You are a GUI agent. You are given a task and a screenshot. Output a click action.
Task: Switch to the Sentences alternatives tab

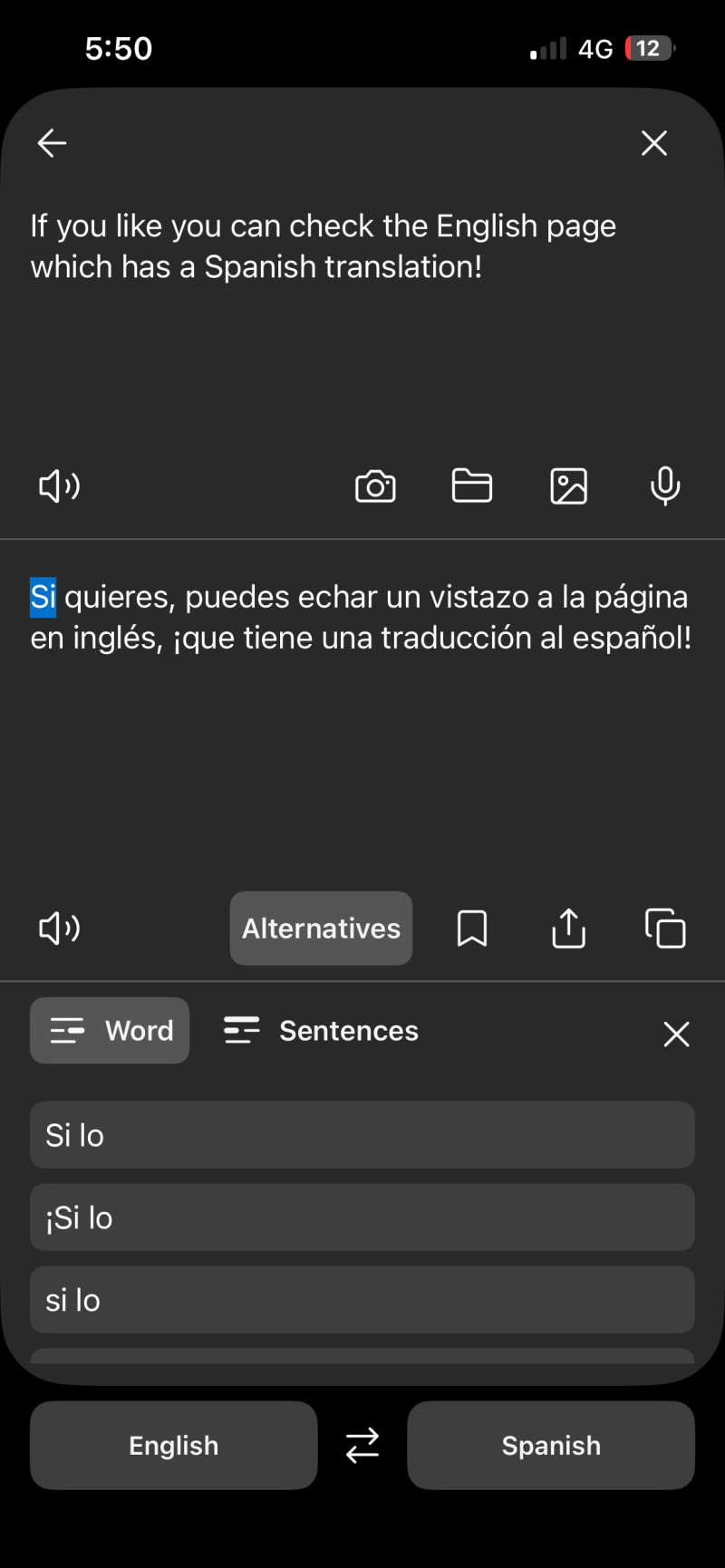[x=321, y=1031]
